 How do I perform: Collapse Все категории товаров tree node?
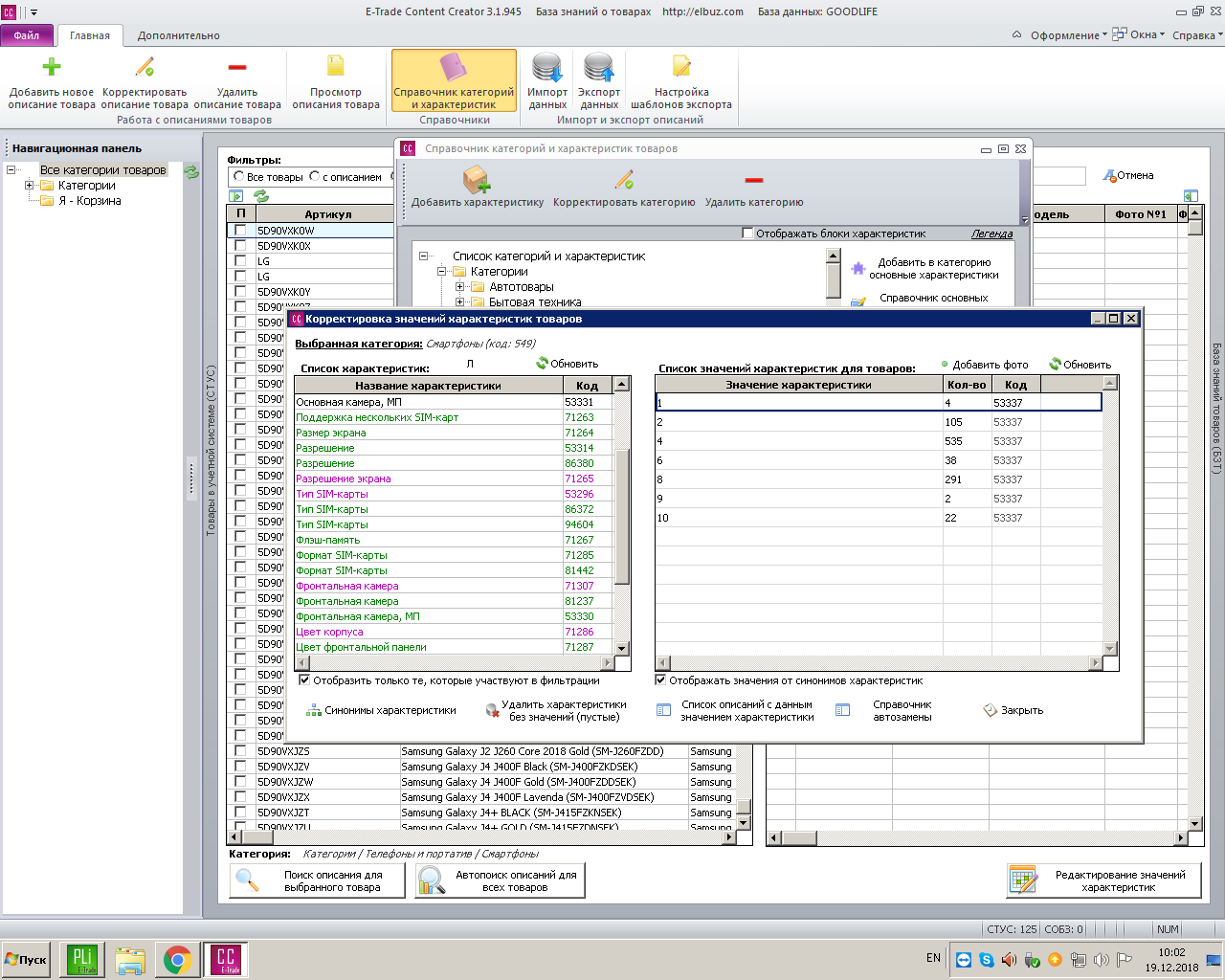(11, 170)
